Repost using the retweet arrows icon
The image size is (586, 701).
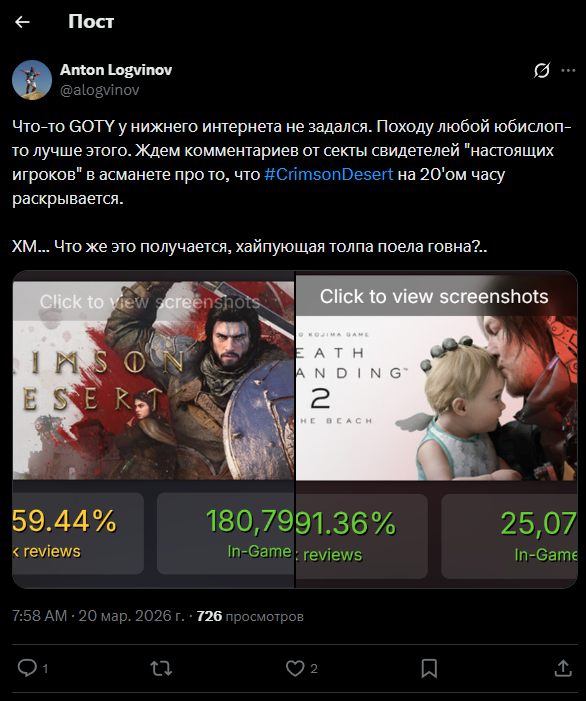tap(161, 668)
